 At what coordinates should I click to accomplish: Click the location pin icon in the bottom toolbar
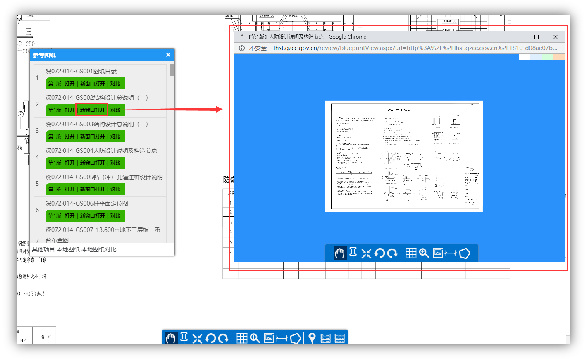312,338
